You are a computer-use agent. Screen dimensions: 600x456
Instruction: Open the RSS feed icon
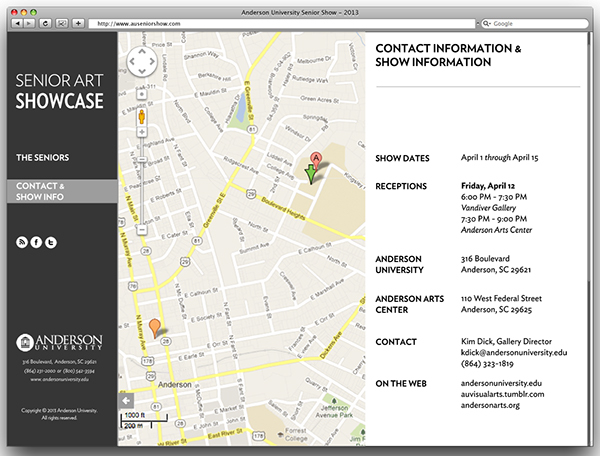[x=22, y=242]
